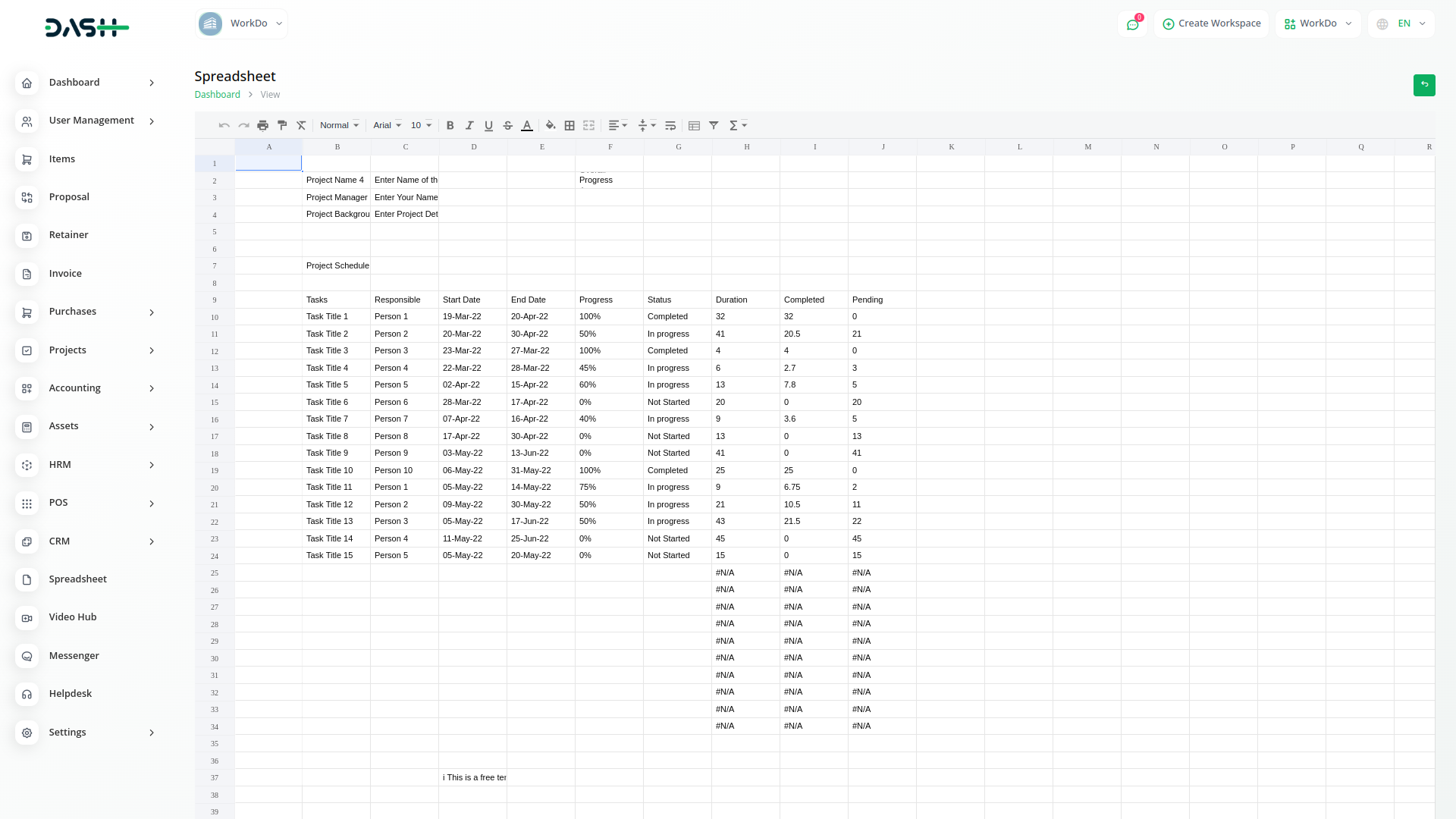Toggle italic formatting
This screenshot has width=1456, height=819.
(x=469, y=126)
